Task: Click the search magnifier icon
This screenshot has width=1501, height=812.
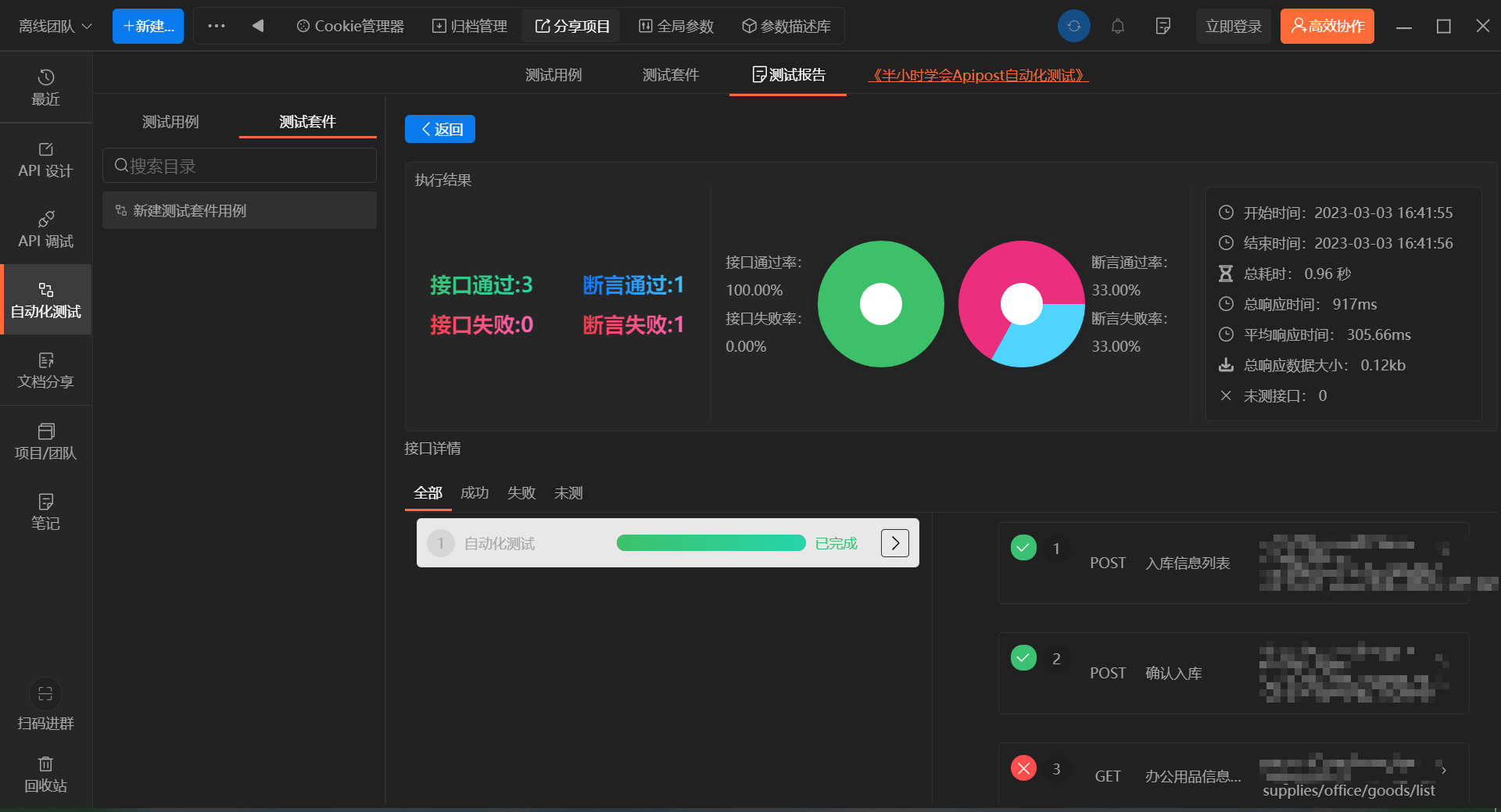Action: click(x=121, y=166)
